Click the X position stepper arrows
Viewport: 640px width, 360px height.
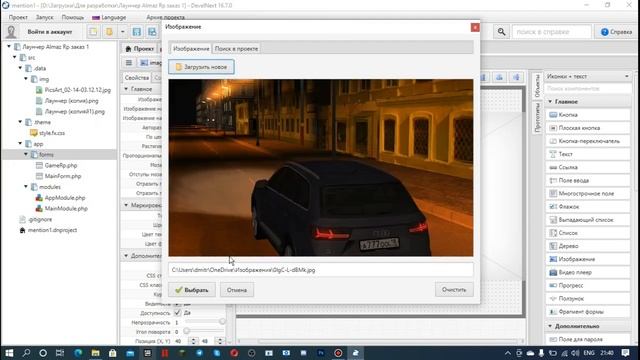(193, 341)
